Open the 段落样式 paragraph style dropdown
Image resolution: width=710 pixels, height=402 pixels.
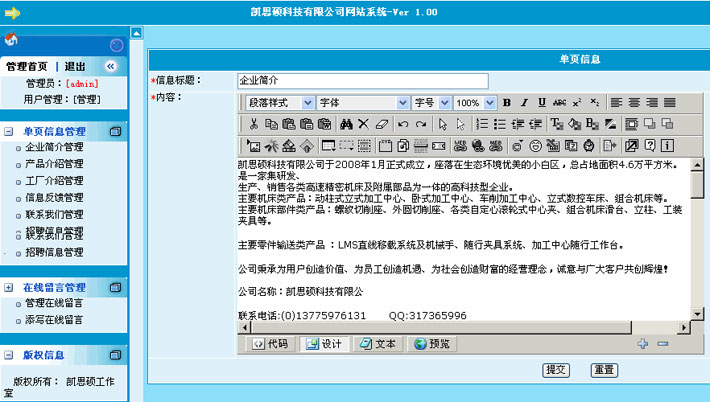[281, 103]
